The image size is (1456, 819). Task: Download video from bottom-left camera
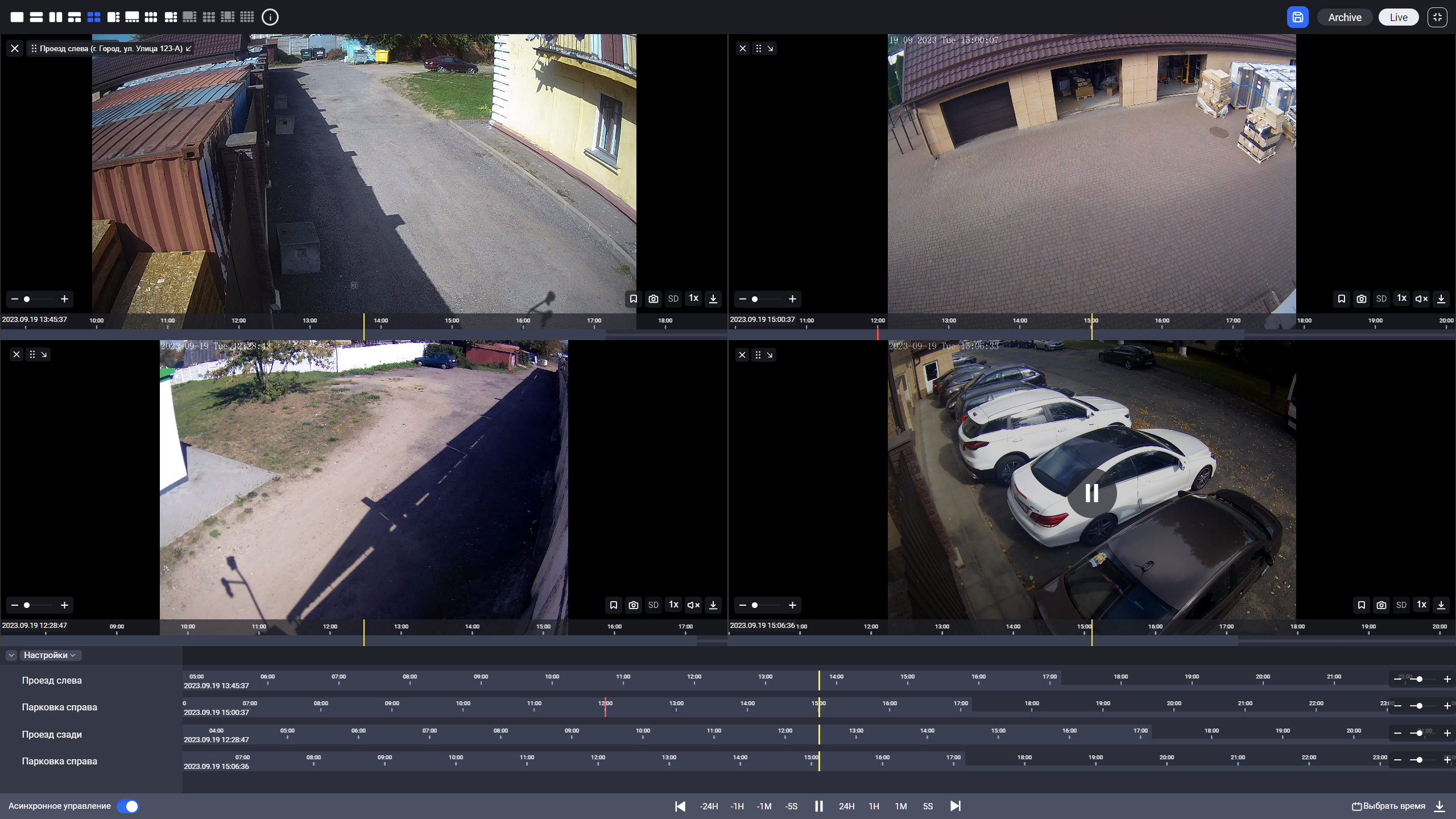click(713, 605)
